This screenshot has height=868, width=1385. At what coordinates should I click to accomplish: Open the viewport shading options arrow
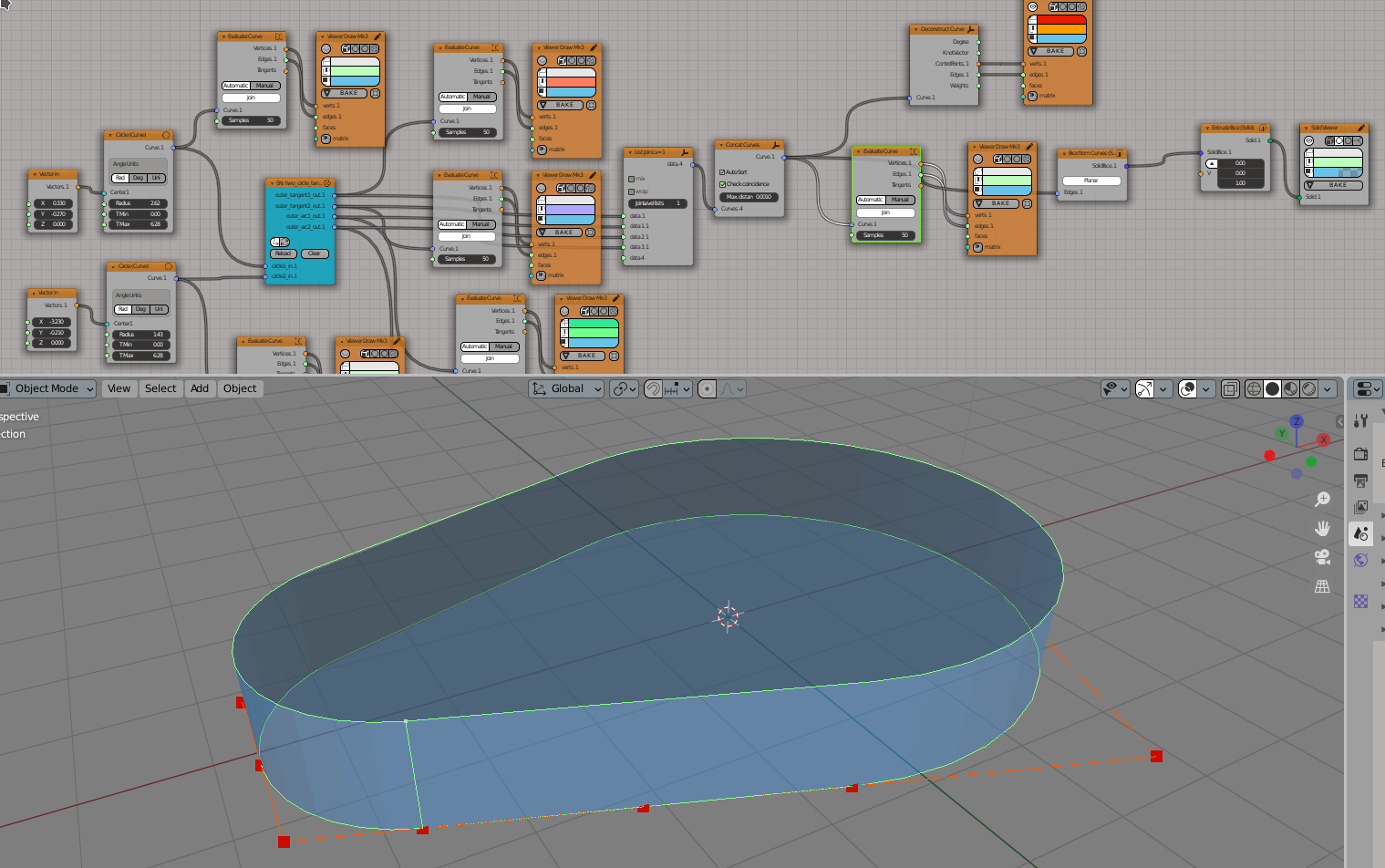pos(1328,389)
